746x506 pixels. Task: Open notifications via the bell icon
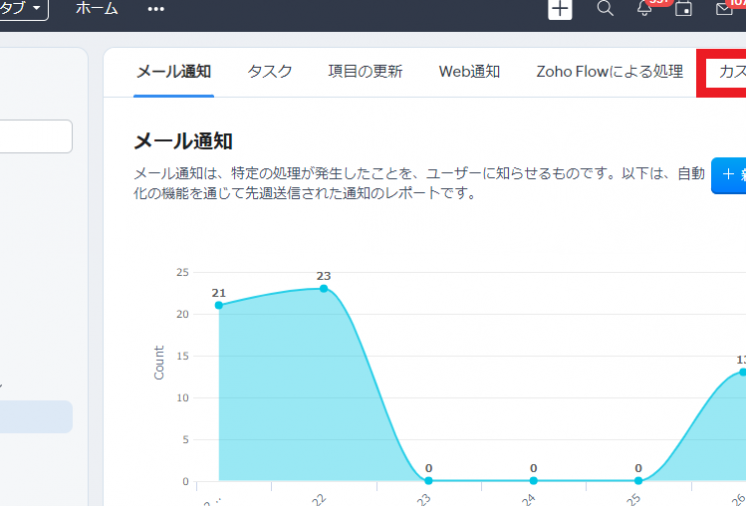646,9
